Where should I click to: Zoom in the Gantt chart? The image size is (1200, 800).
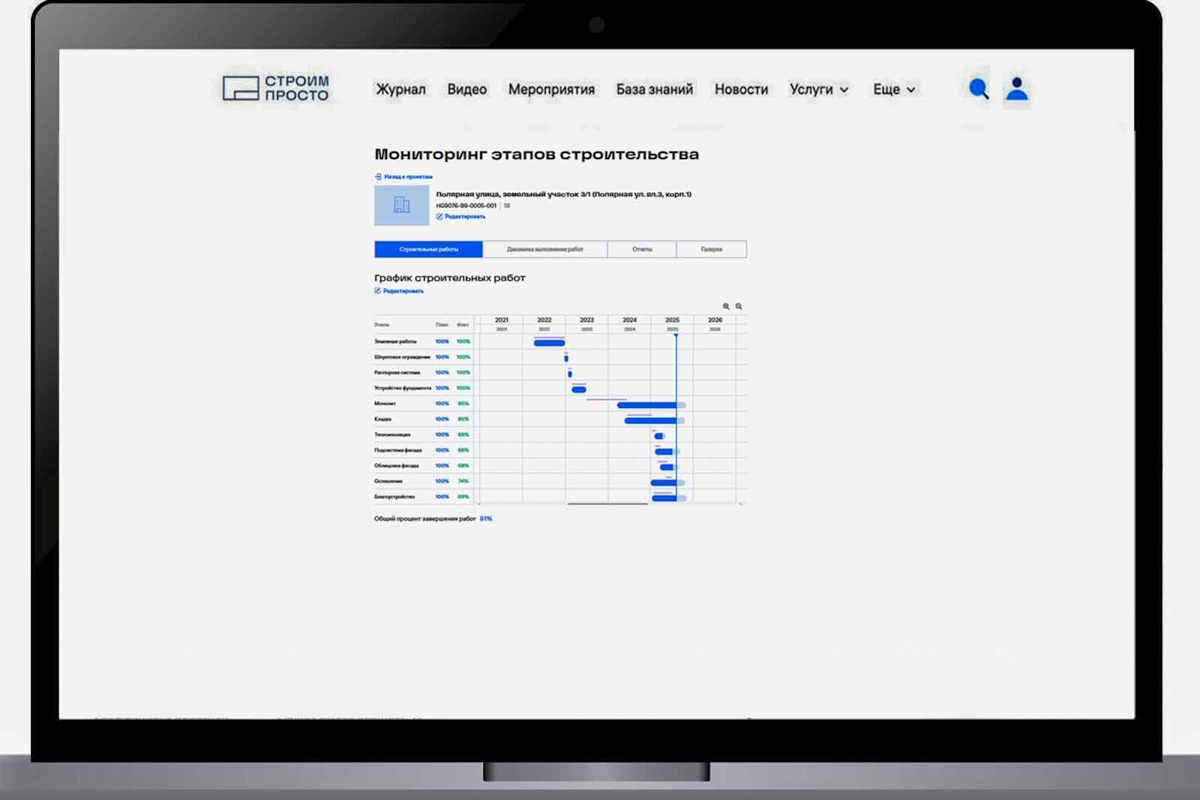click(726, 307)
